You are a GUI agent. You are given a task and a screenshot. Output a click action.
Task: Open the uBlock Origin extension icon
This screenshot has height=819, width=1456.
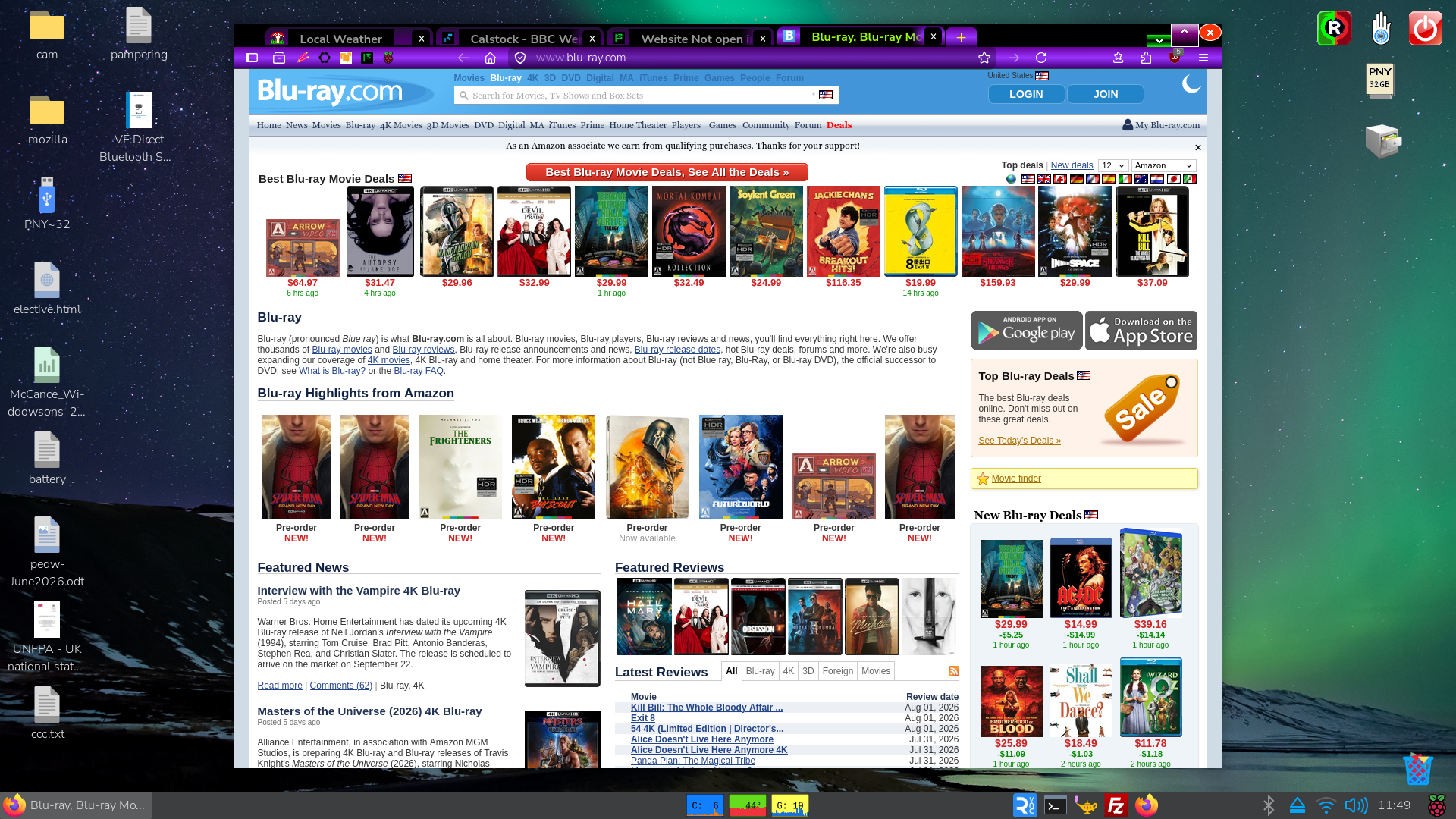pyautogui.click(x=1175, y=58)
